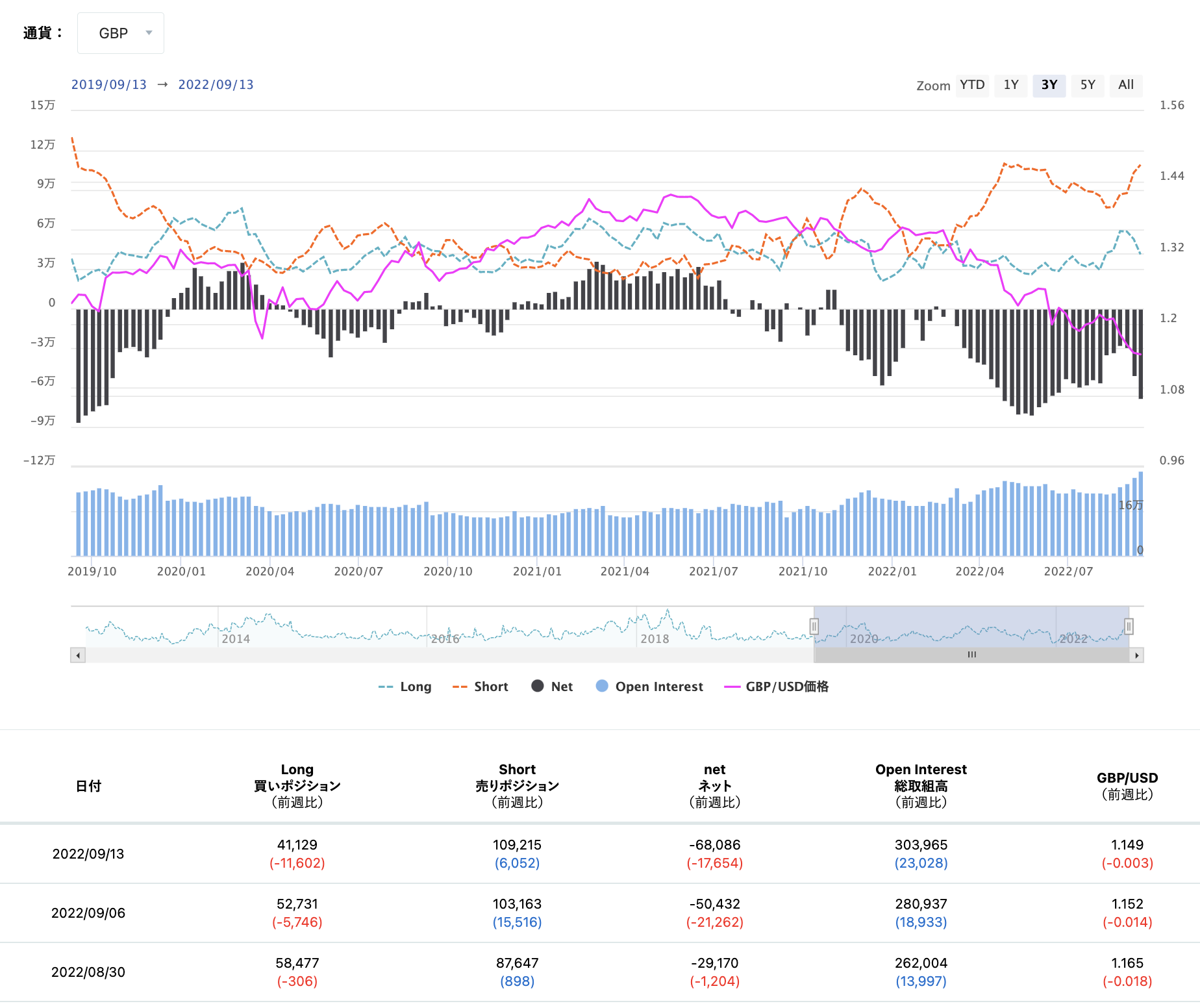Screen dimensions: 1200x1008
Task: Click the Long value 41,129
Action: [x=297, y=846]
